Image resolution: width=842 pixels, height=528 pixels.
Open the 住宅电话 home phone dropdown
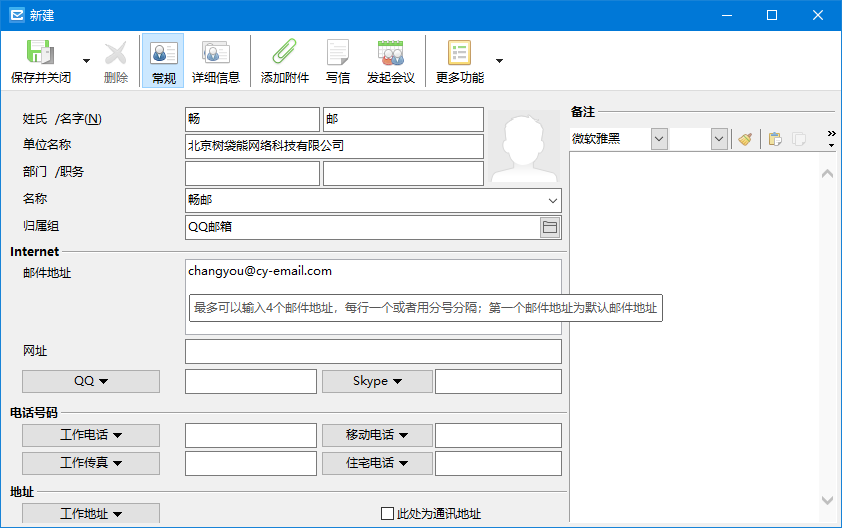tap(377, 463)
